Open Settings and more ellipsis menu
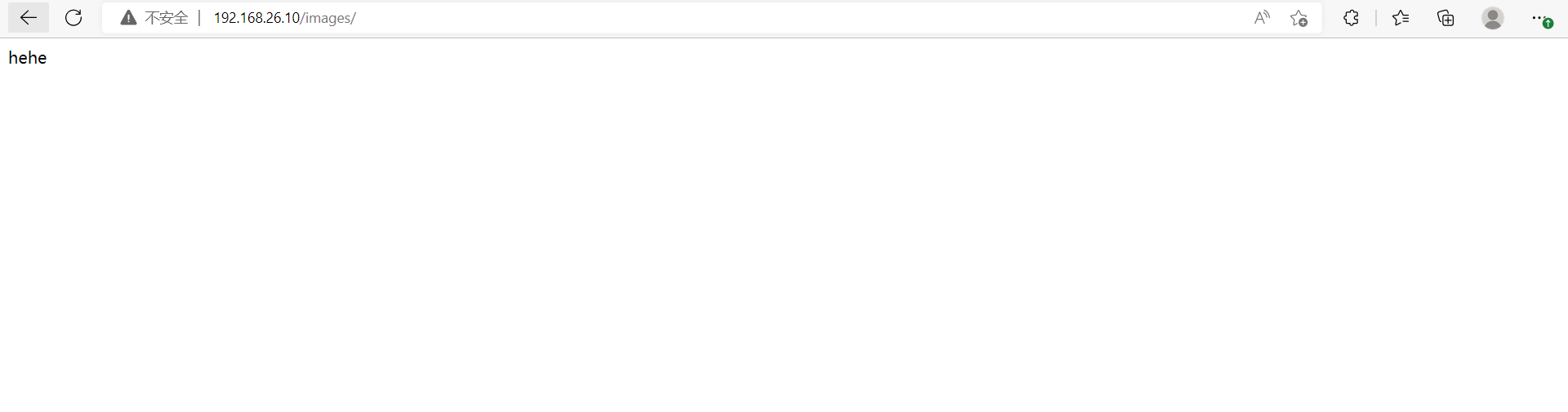Screen dimensions: 1568x412 pos(1538,18)
